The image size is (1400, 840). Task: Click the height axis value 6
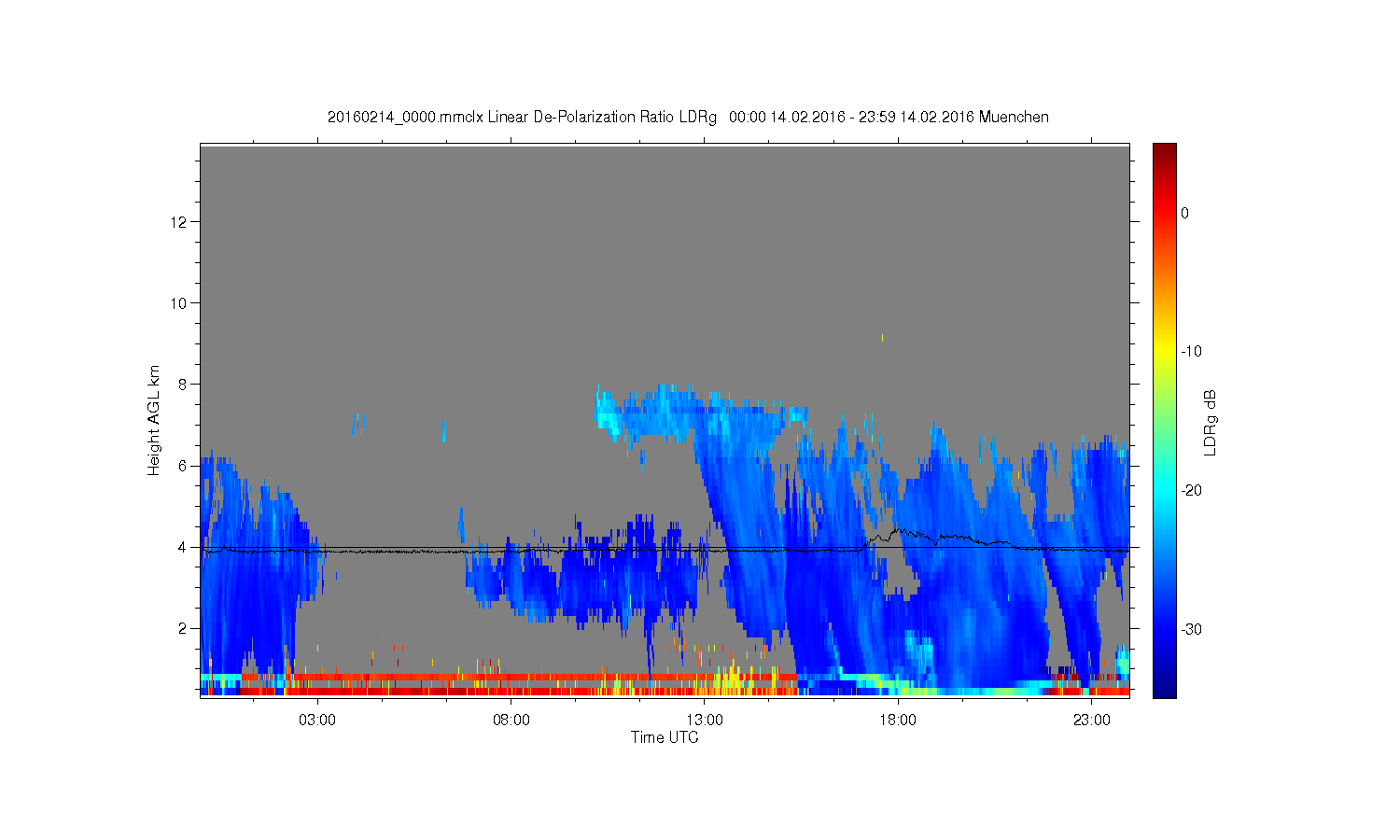[x=184, y=466]
